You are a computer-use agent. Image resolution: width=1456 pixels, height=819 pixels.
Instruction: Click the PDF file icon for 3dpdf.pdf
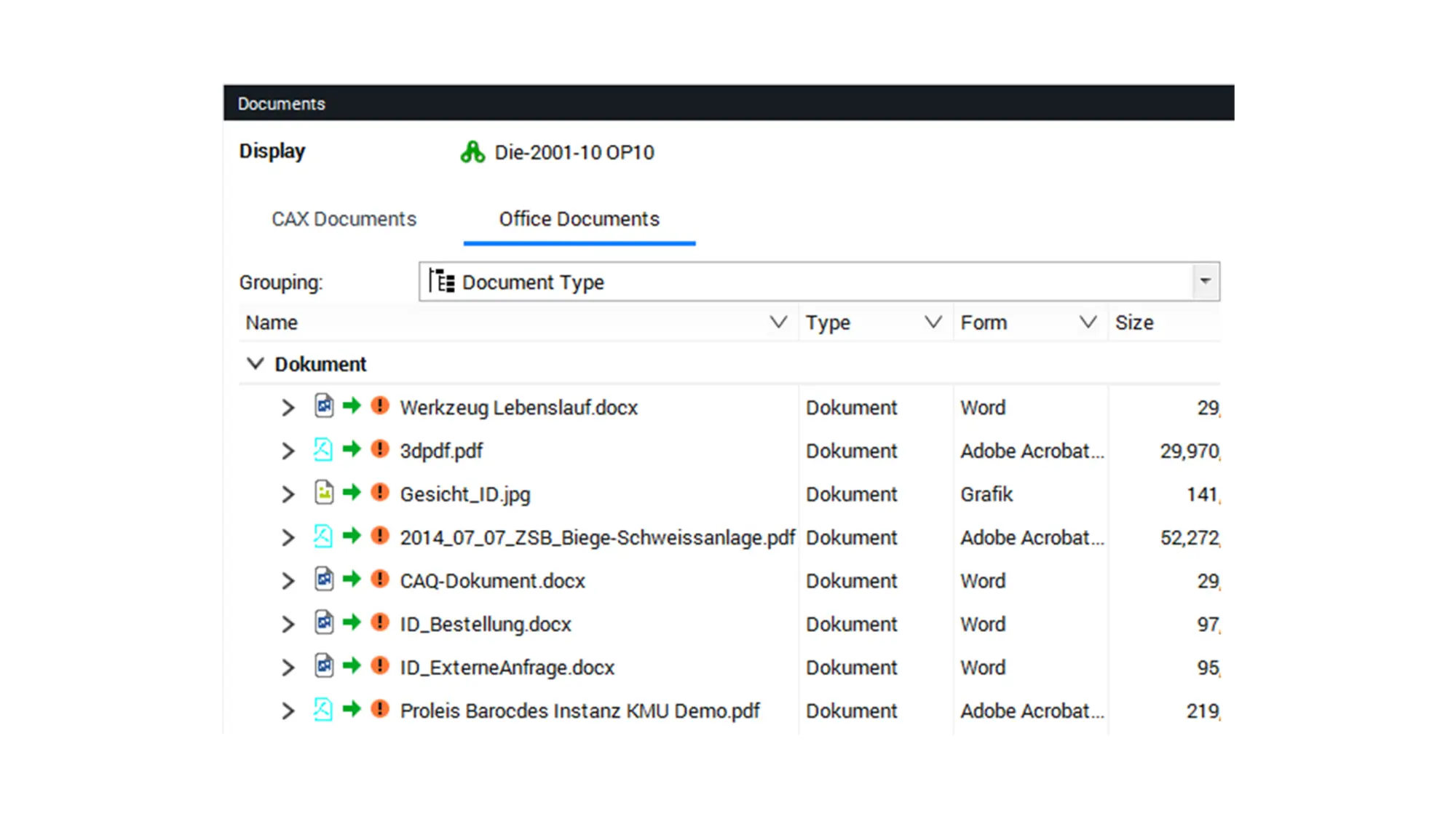click(323, 449)
